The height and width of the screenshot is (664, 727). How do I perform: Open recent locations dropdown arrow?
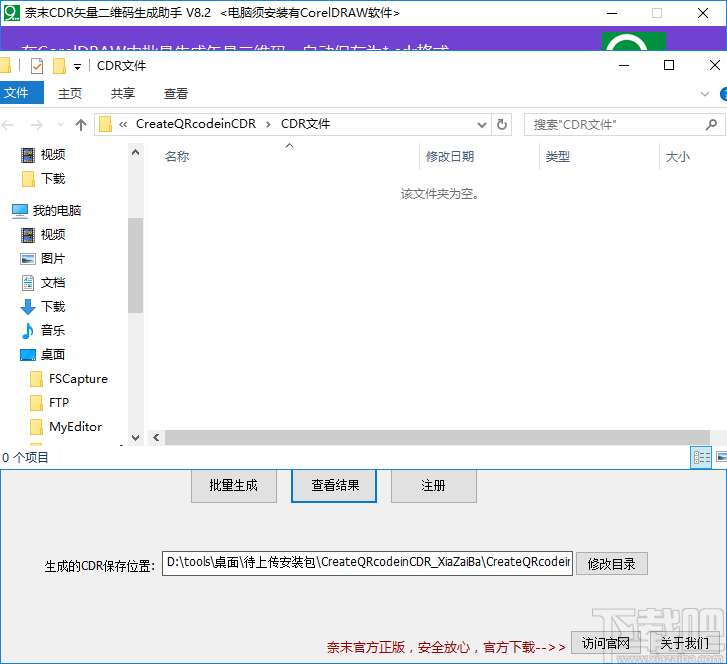tap(60, 125)
